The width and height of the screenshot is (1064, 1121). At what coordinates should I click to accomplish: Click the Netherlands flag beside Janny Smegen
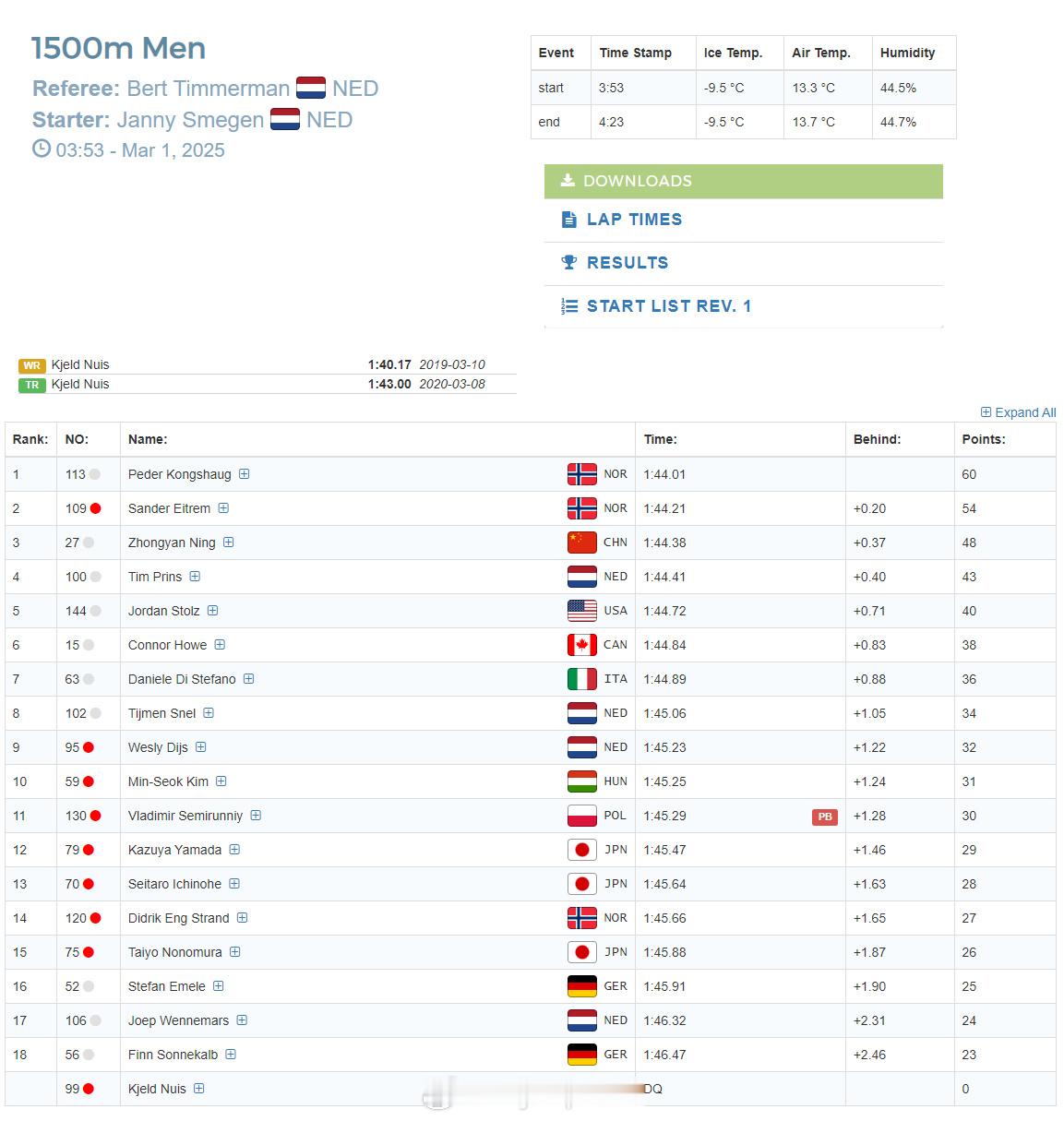(x=285, y=120)
